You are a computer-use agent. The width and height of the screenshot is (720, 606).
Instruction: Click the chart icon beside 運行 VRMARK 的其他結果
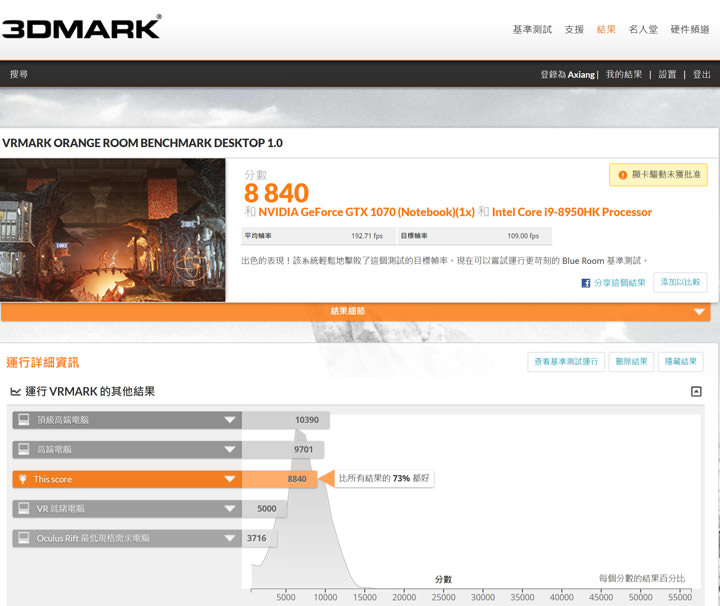click(16, 392)
